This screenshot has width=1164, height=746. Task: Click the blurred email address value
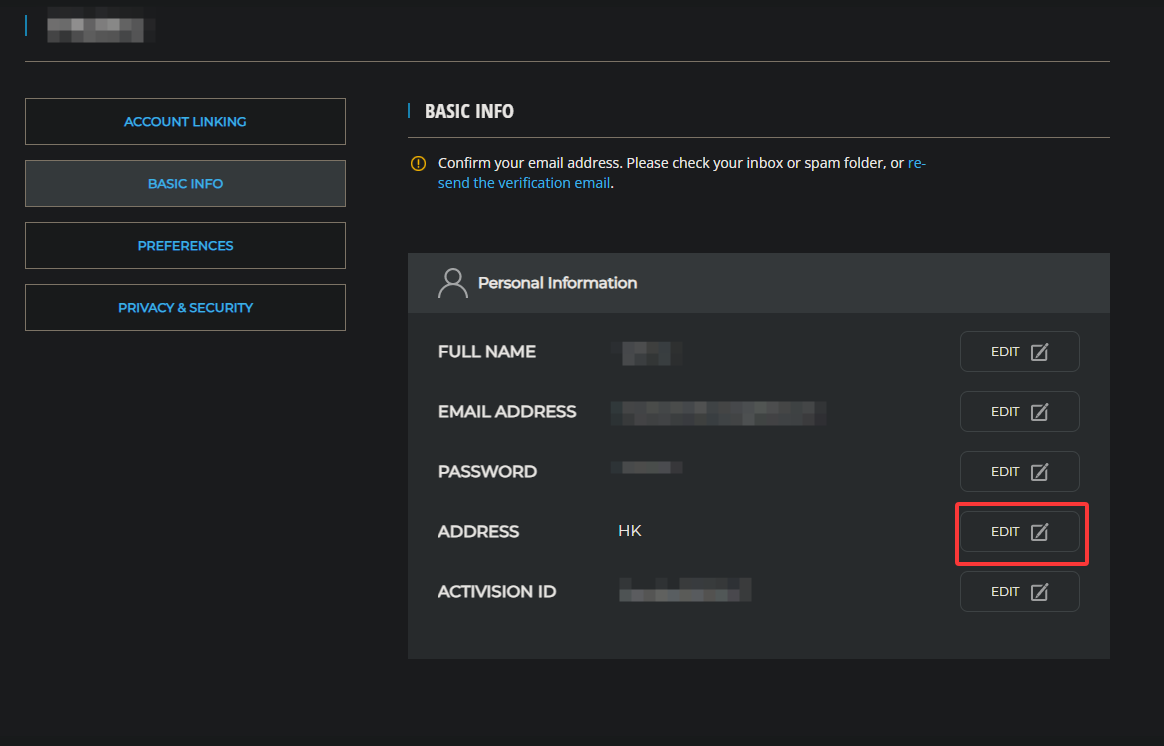718,412
